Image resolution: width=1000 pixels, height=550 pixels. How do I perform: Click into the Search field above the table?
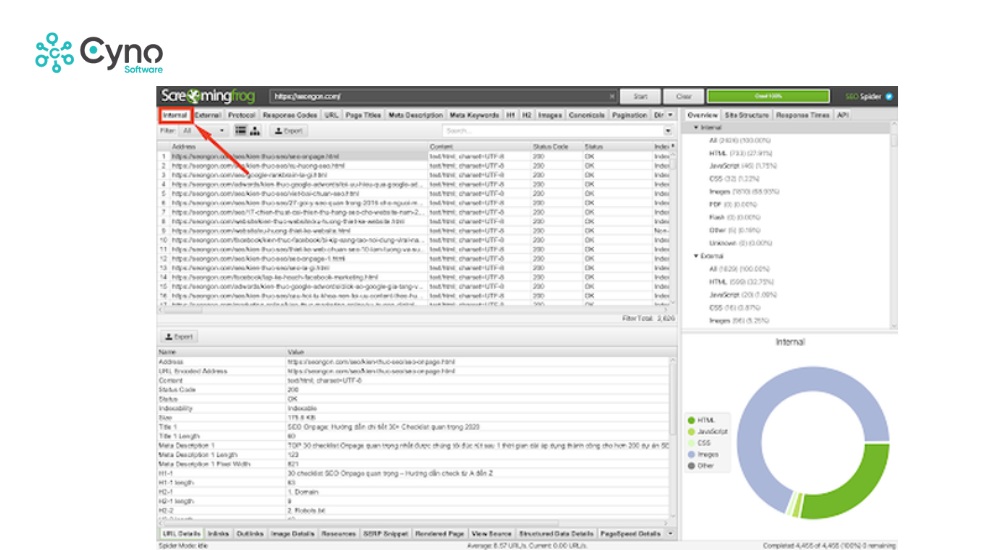550,130
